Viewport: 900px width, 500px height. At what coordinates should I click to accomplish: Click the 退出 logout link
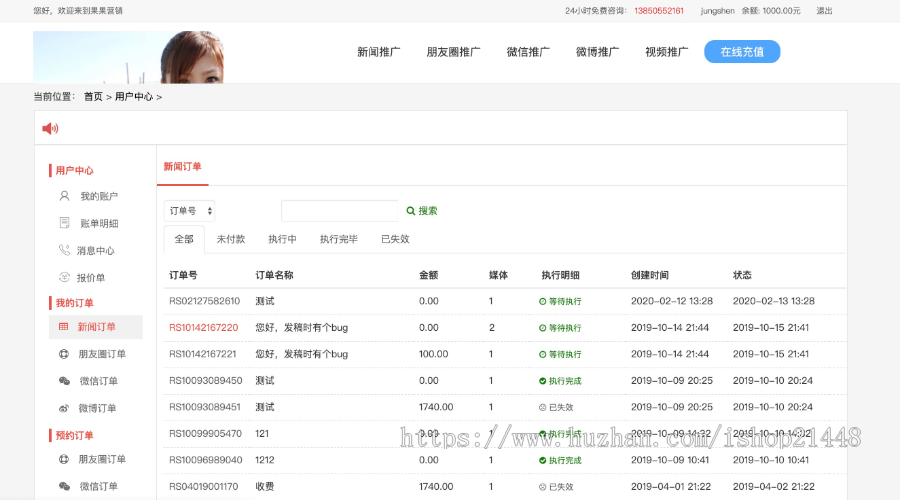click(824, 11)
